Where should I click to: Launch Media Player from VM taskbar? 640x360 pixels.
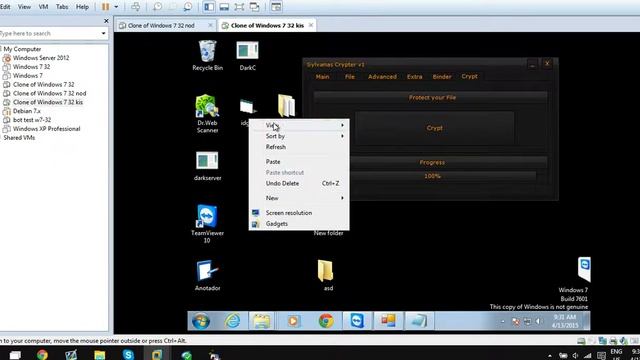click(293, 321)
